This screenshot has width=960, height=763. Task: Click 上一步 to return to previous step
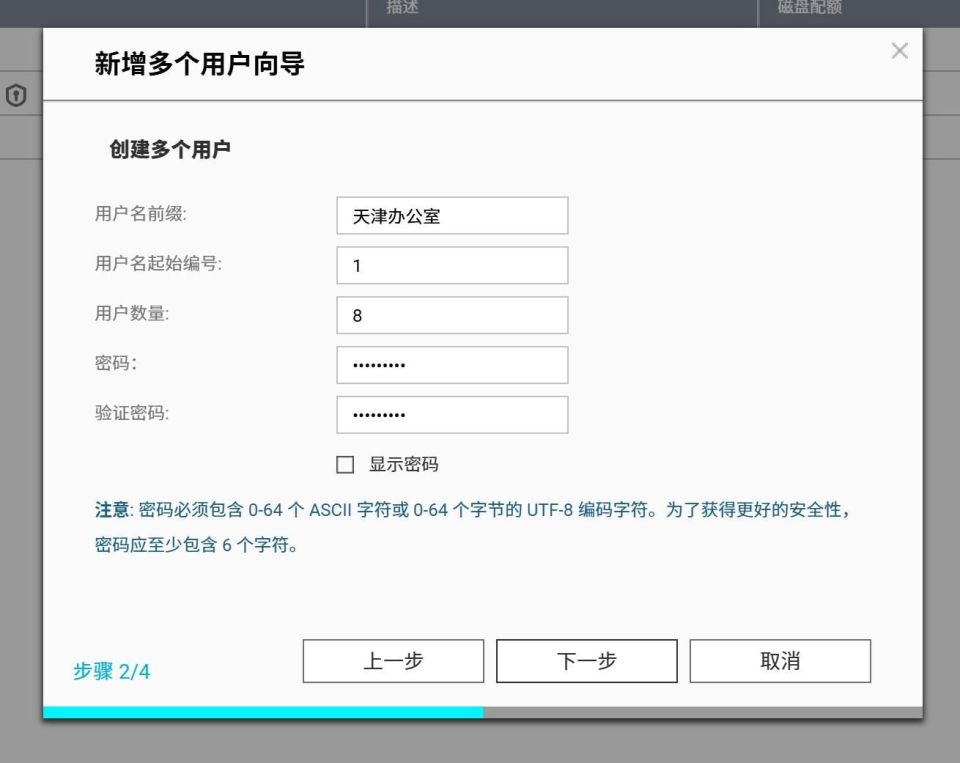(x=392, y=660)
